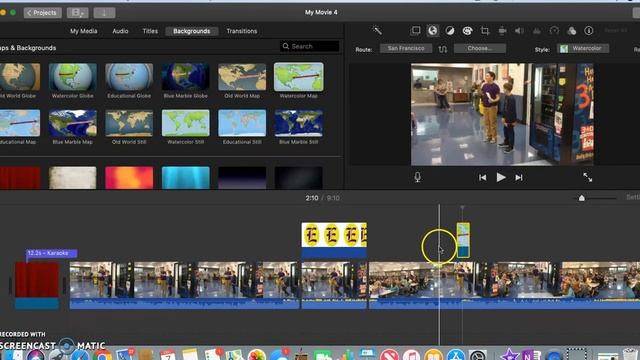Image resolution: width=640 pixels, height=360 pixels.
Task: Select the Backgrounds tab
Action: (191, 31)
